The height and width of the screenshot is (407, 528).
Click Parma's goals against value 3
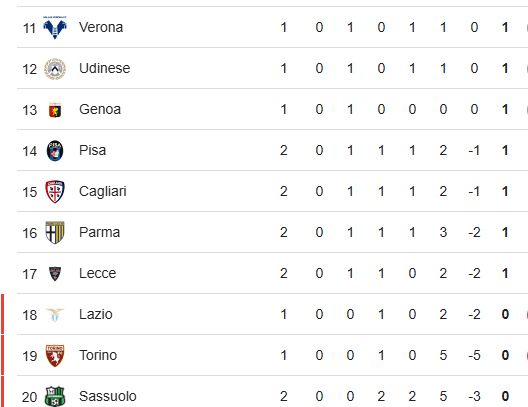pyautogui.click(x=443, y=232)
